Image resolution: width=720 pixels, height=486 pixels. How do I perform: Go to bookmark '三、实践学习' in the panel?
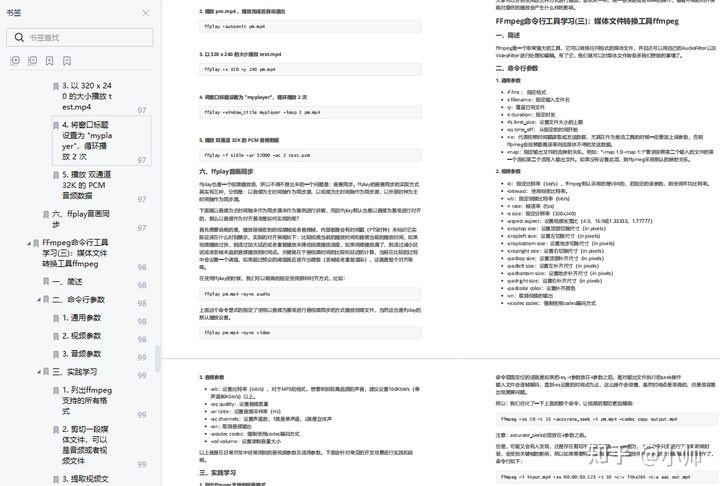74,372
